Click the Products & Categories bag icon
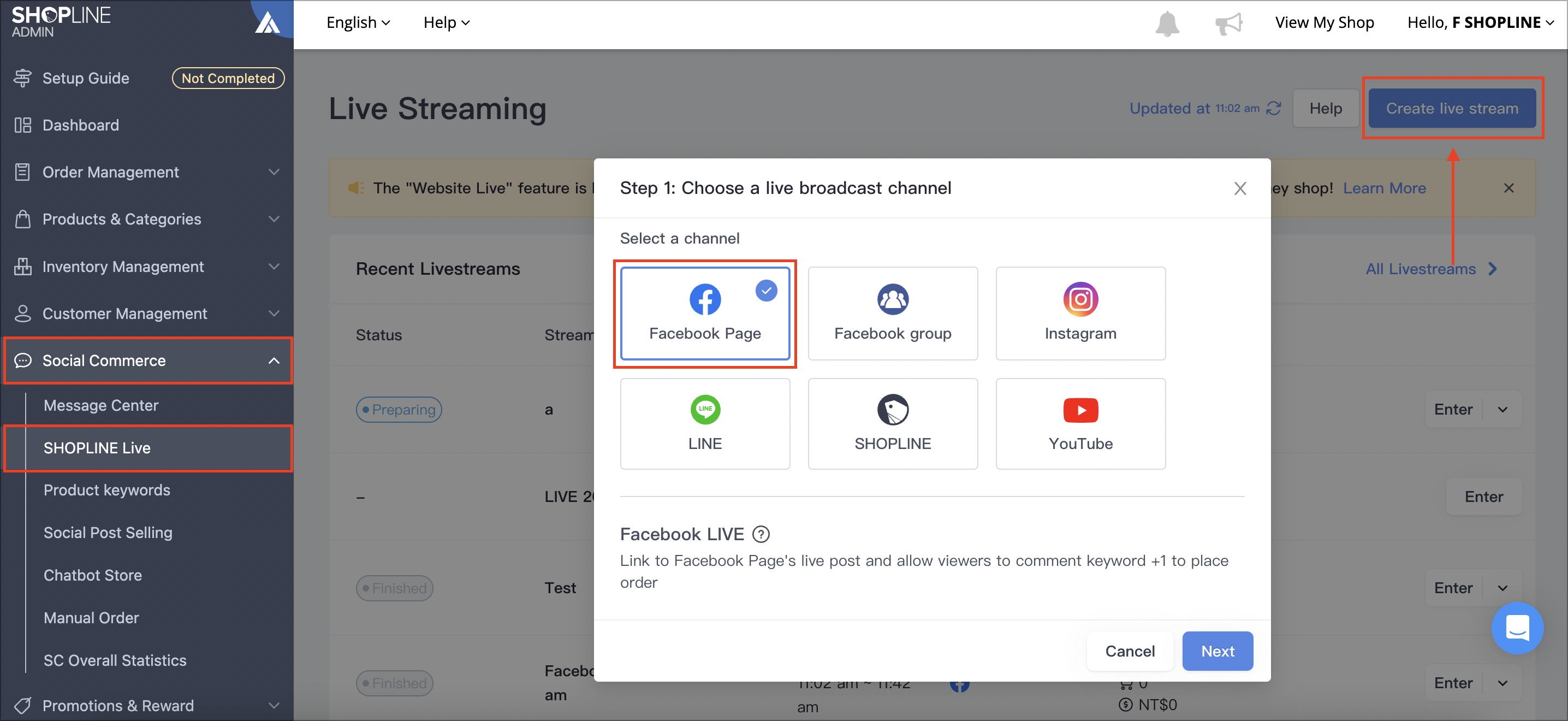 [x=22, y=218]
